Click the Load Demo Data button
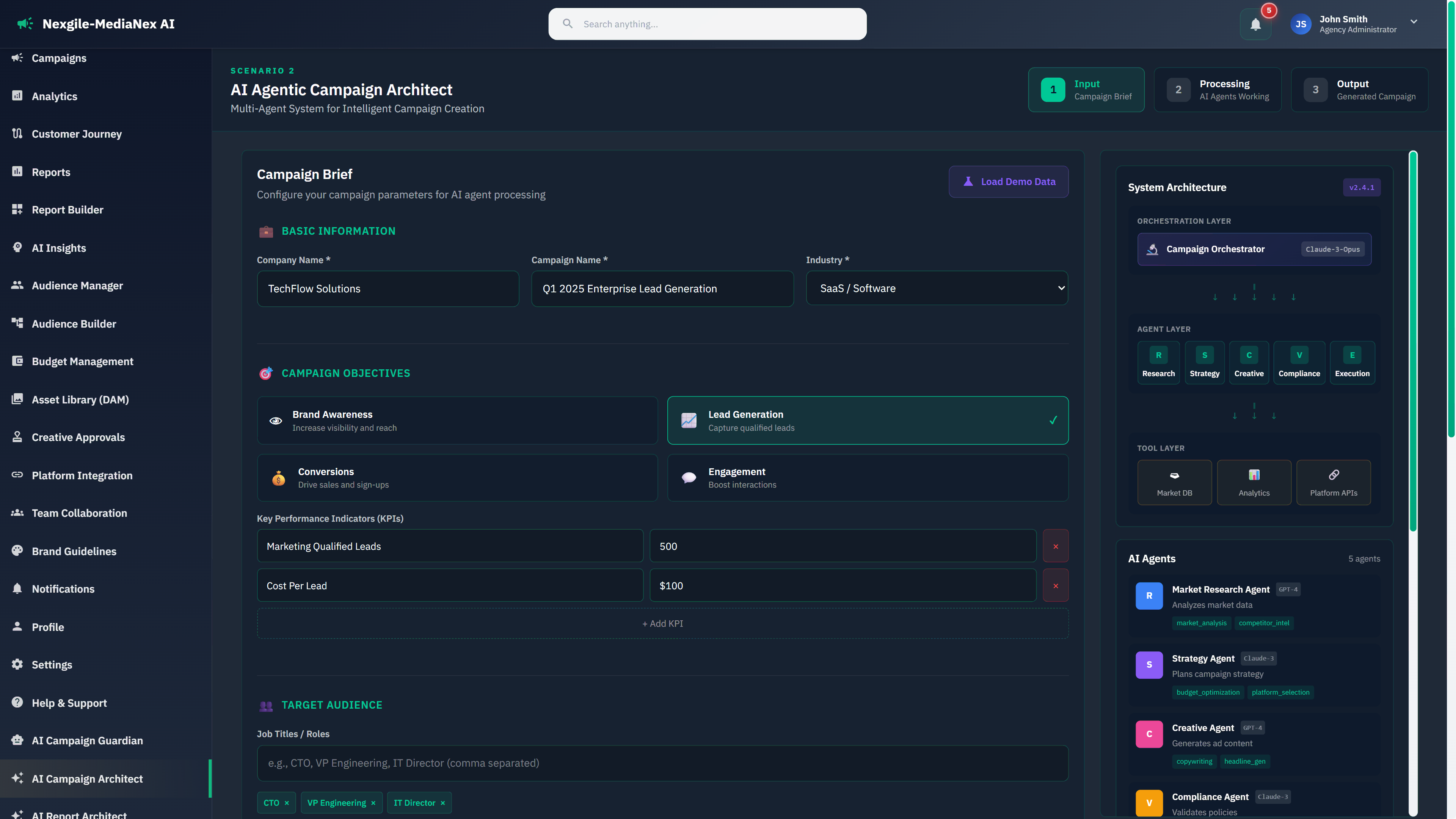 point(1008,182)
